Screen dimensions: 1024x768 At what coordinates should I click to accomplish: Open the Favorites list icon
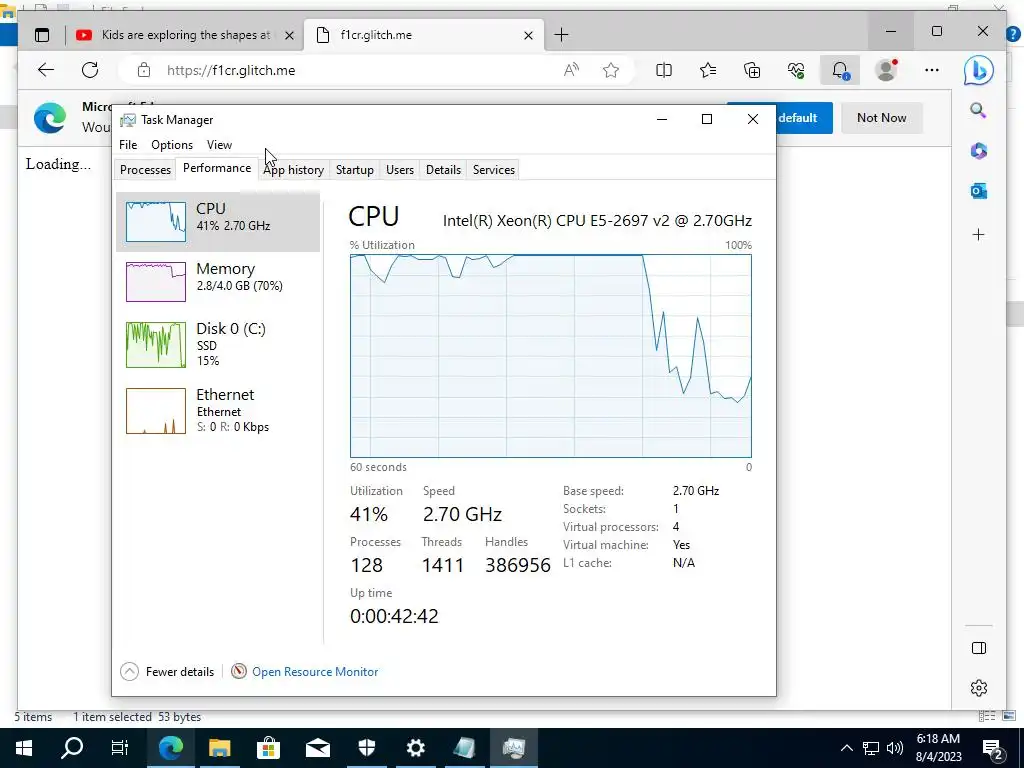click(708, 70)
